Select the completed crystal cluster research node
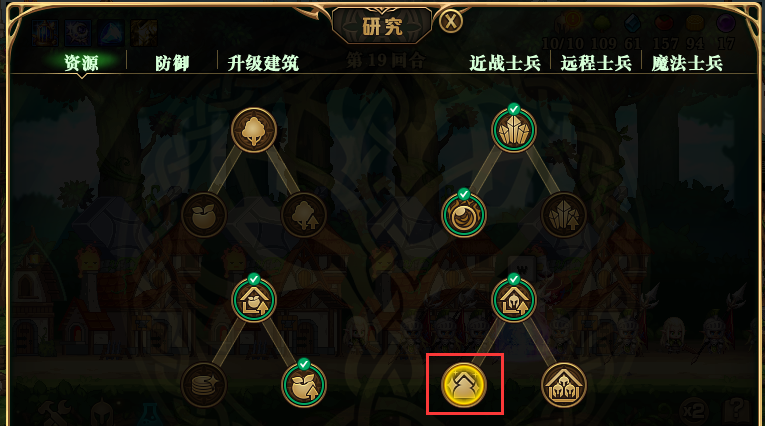 point(513,129)
